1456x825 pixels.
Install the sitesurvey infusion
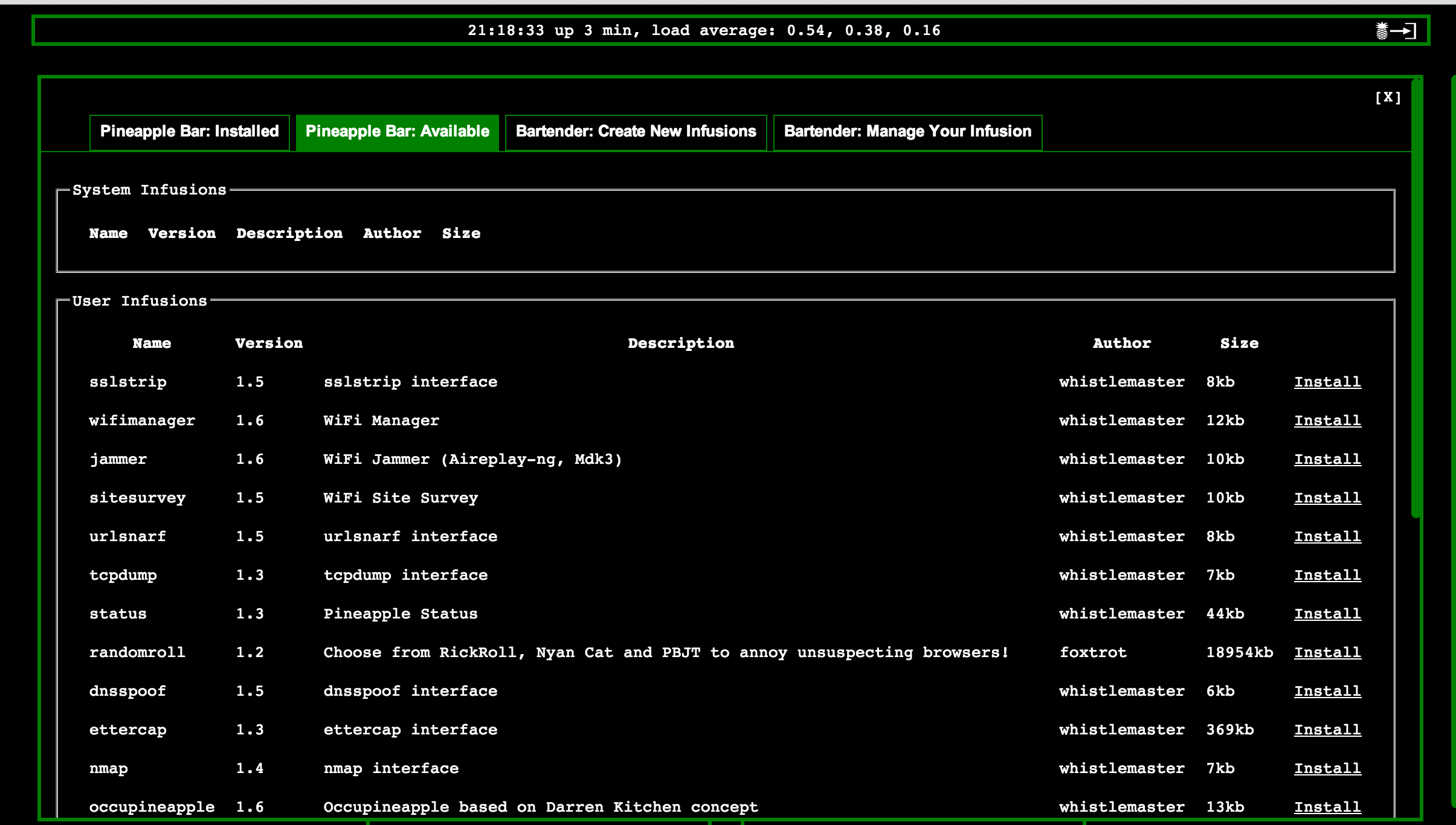[1327, 498]
